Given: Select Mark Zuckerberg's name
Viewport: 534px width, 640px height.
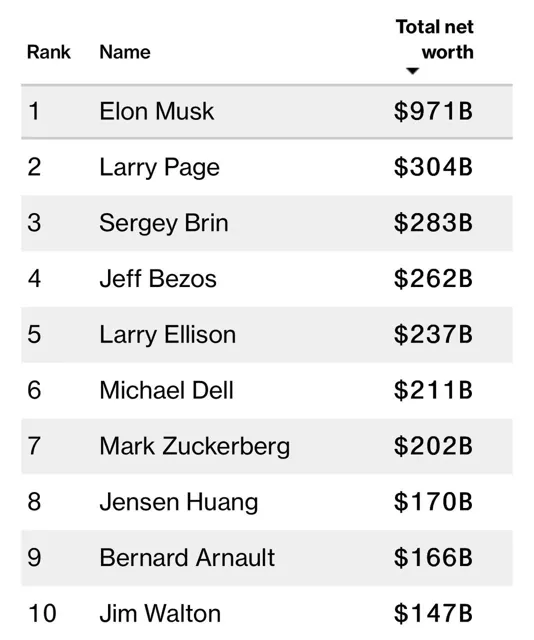Looking at the screenshot, I should [195, 447].
